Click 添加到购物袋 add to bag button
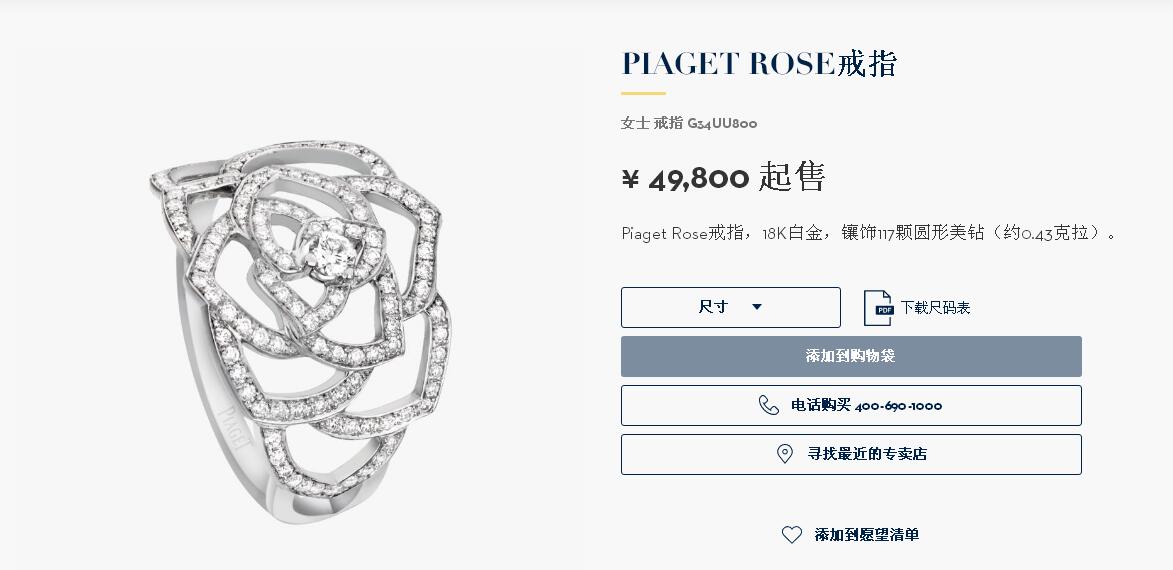This screenshot has width=1173, height=570. point(851,356)
